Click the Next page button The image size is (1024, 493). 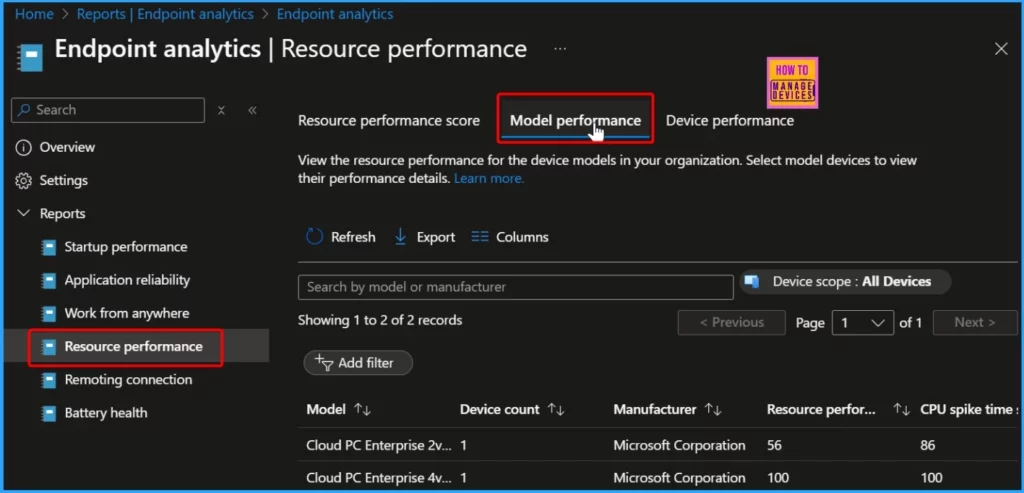975,323
